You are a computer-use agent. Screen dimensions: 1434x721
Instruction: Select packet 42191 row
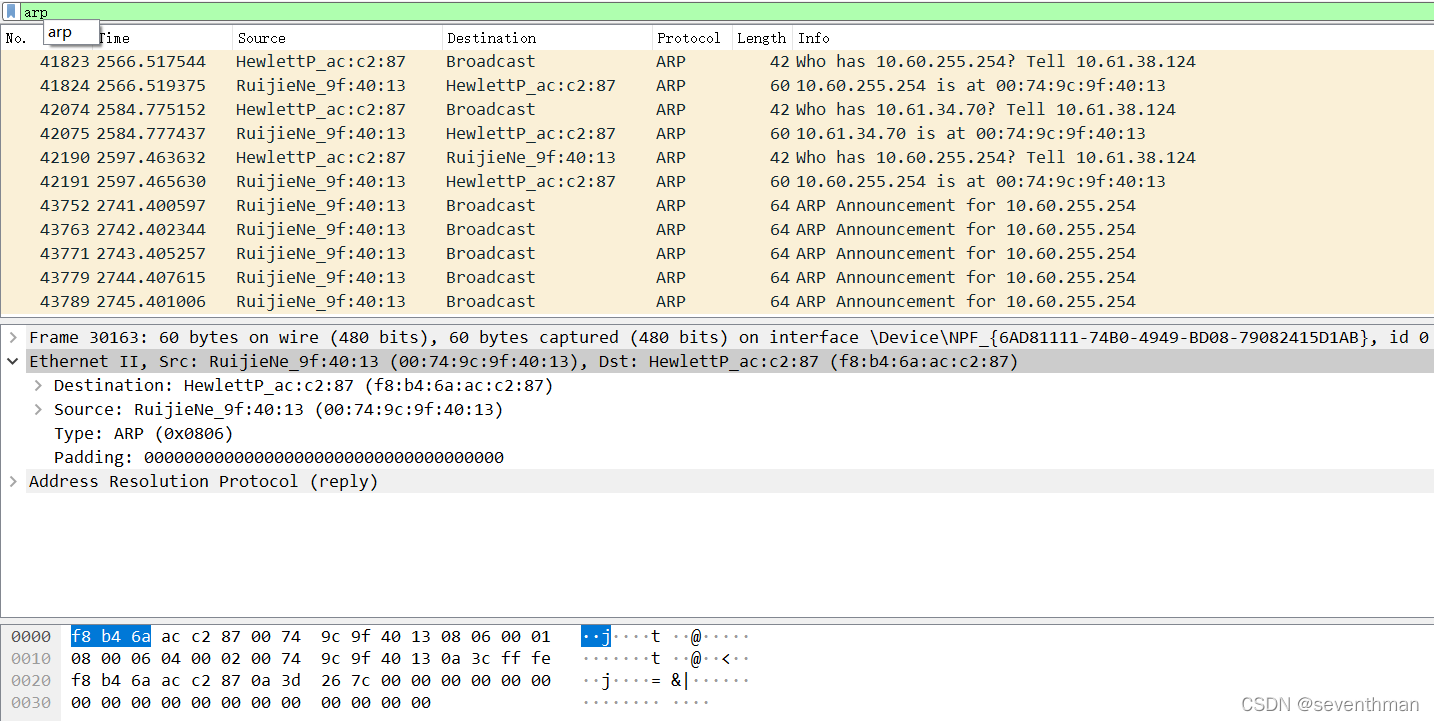tap(717, 181)
